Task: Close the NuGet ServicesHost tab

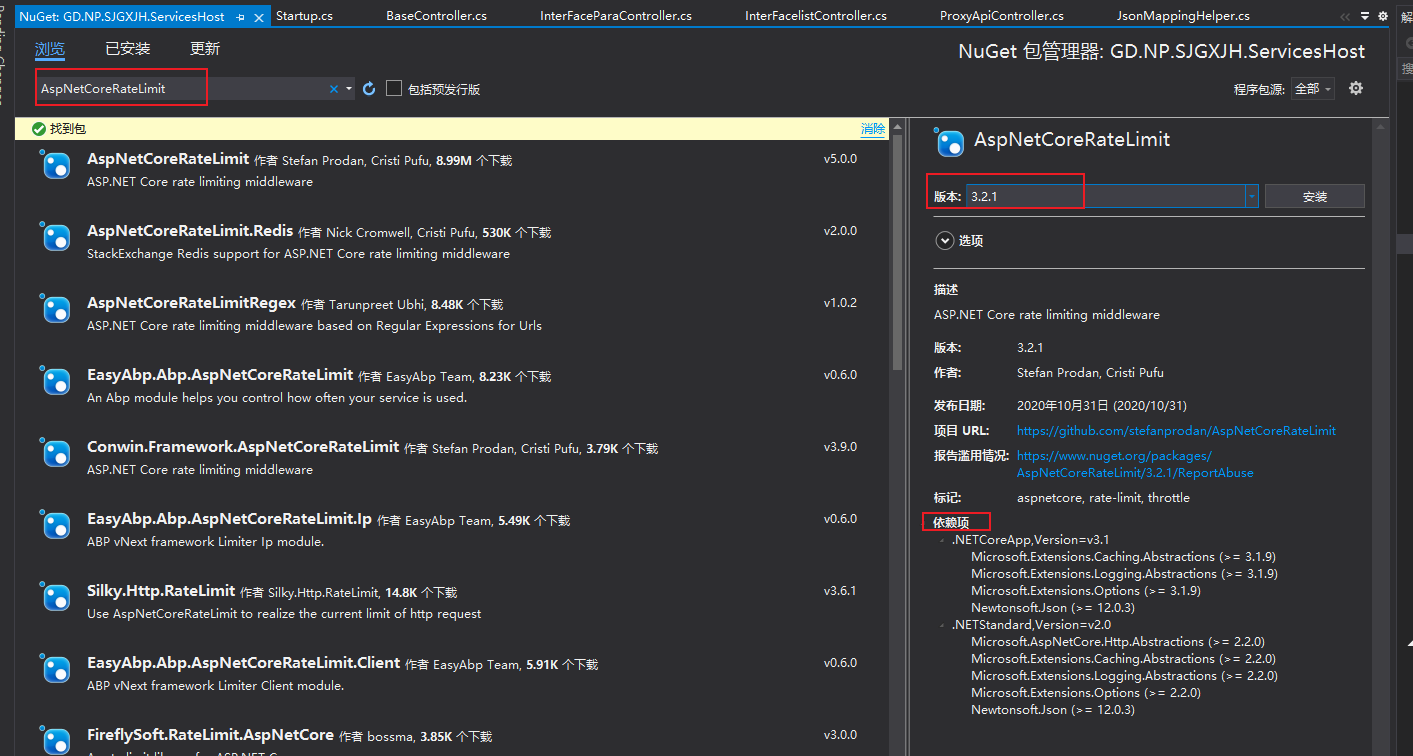Action: (260, 17)
